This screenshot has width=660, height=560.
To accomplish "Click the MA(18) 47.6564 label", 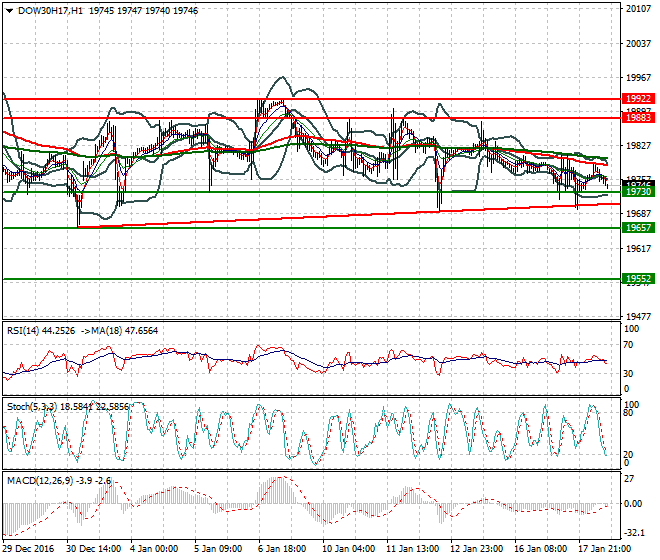I will coord(125,331).
